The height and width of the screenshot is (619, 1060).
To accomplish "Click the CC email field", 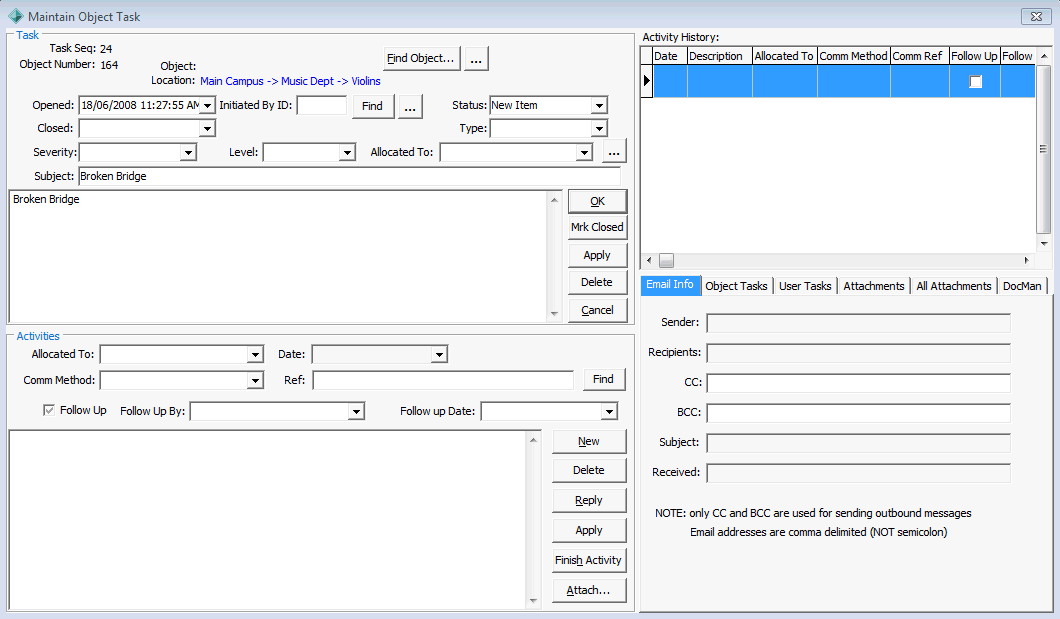I will click(x=859, y=383).
